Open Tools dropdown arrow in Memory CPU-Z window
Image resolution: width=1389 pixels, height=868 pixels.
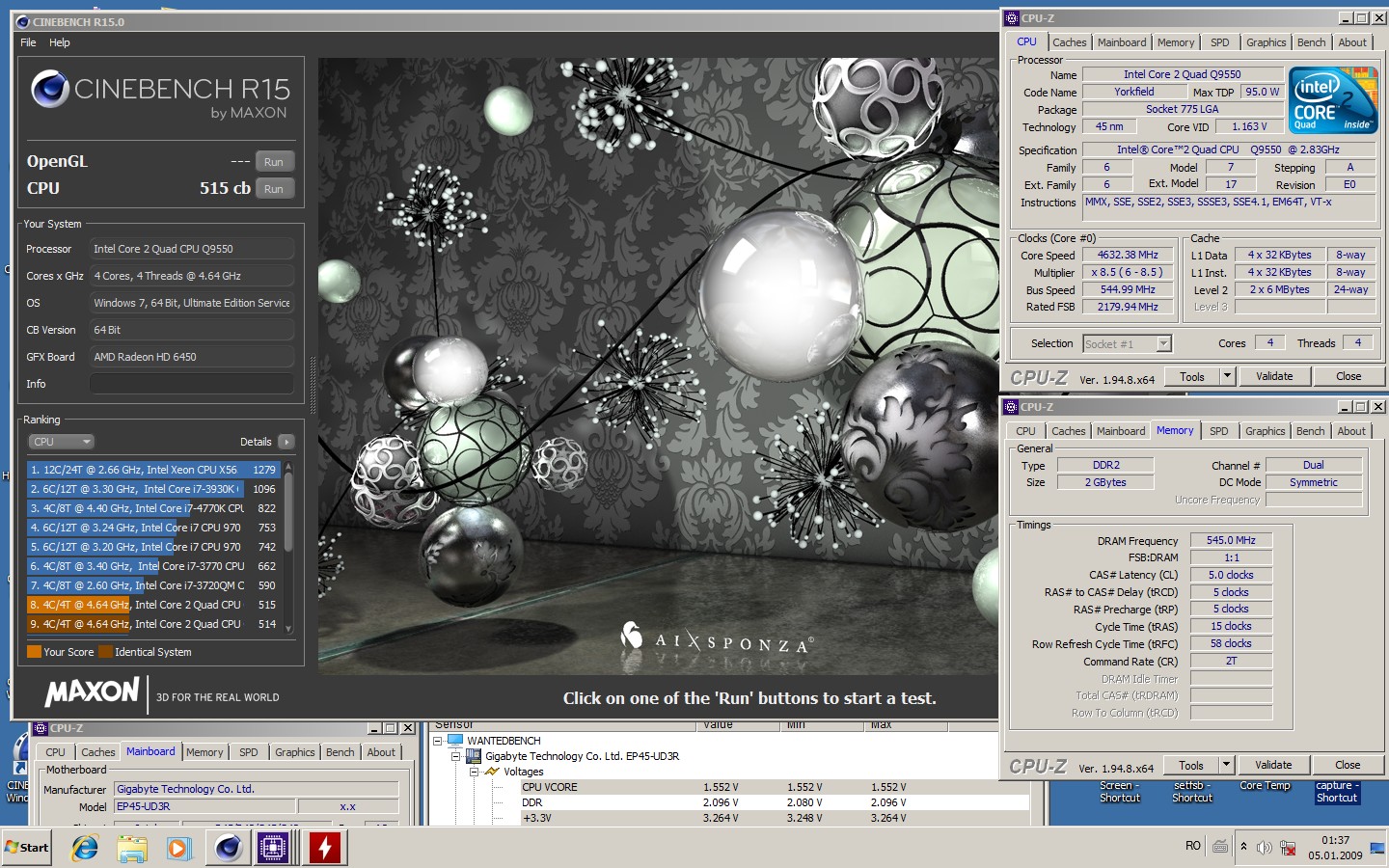[x=1226, y=765]
